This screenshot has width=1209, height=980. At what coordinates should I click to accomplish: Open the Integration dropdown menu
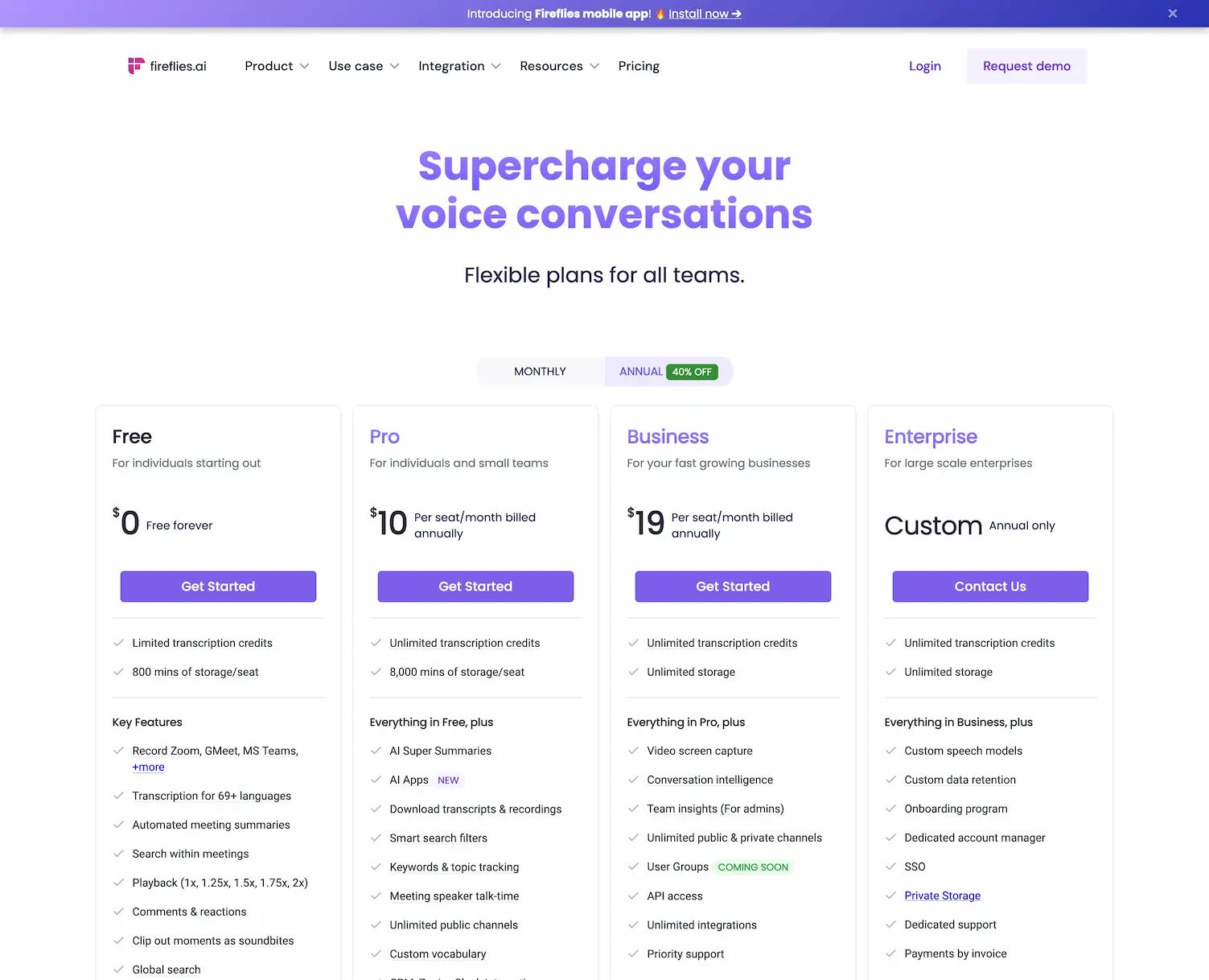click(x=459, y=66)
